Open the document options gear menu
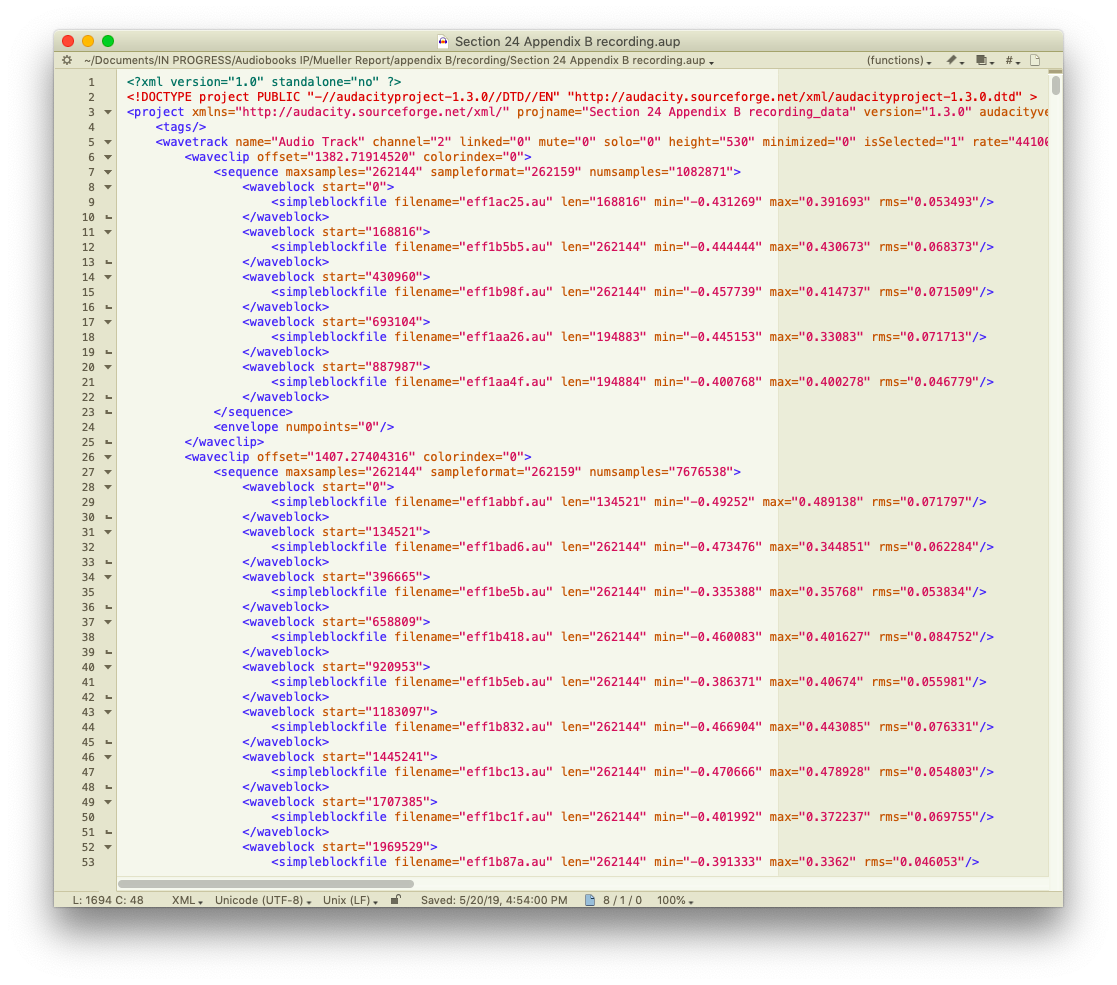This screenshot has height=985, width=1117. 67,60
